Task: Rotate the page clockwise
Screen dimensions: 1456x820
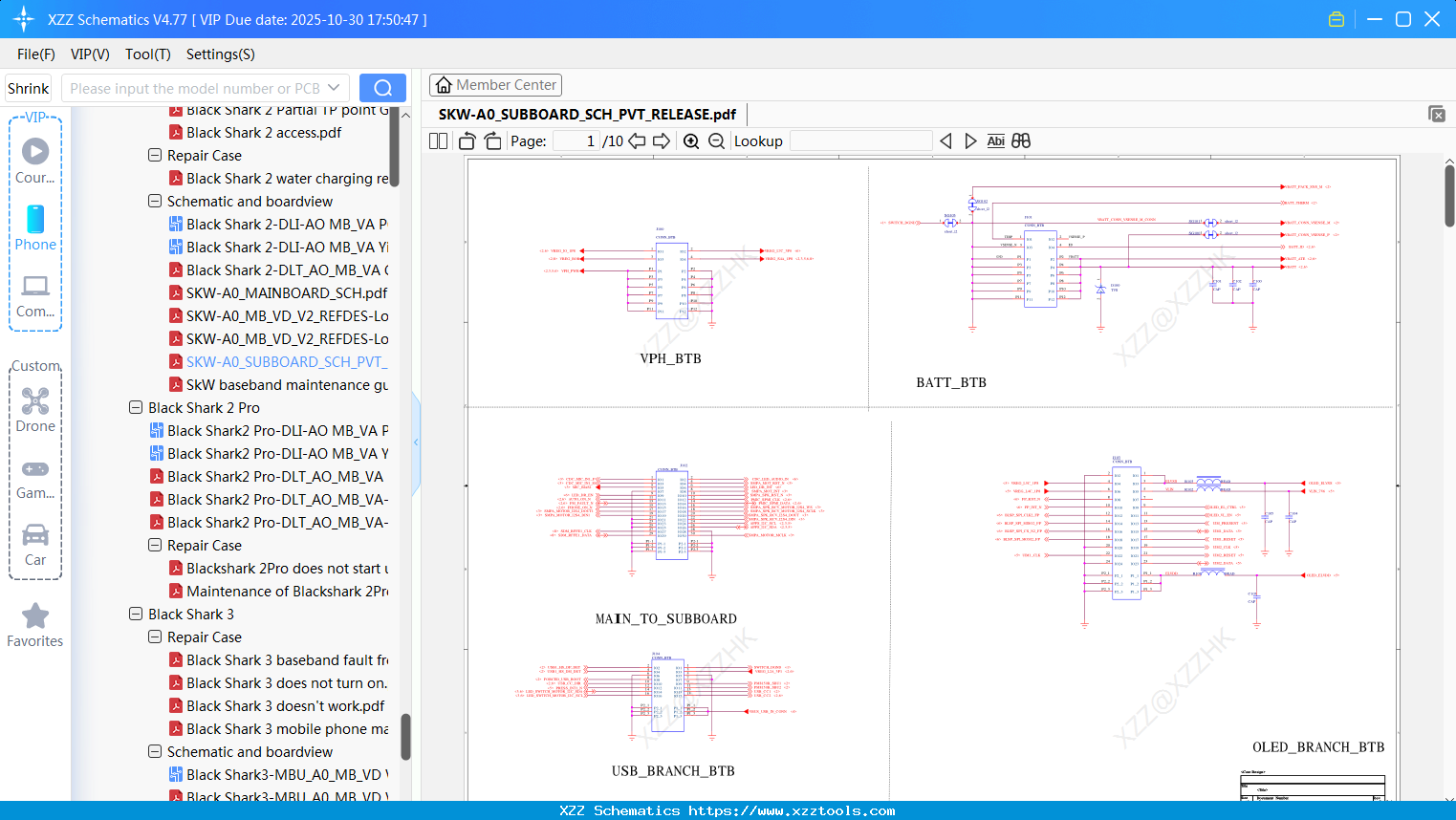Action: pyautogui.click(x=491, y=140)
